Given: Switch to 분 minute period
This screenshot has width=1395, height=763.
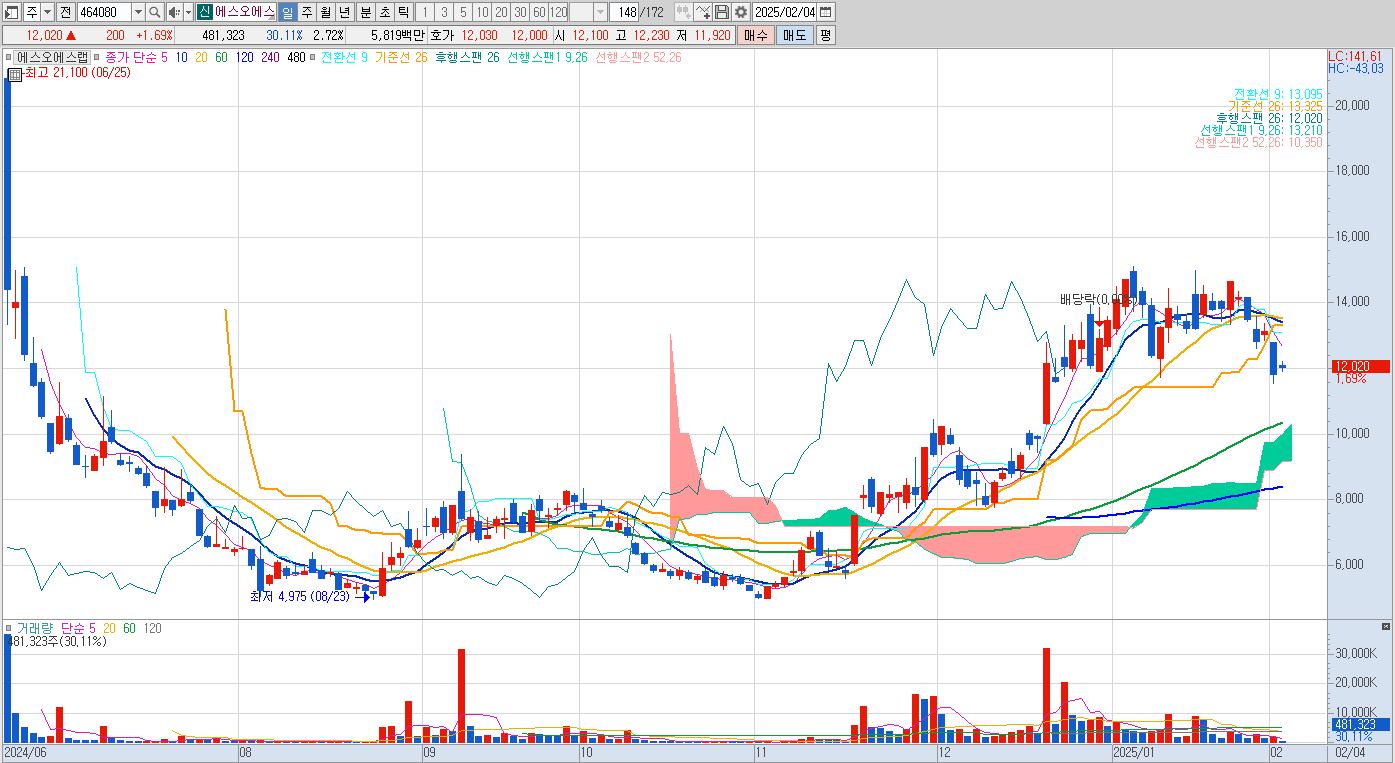Looking at the screenshot, I should click(365, 12).
